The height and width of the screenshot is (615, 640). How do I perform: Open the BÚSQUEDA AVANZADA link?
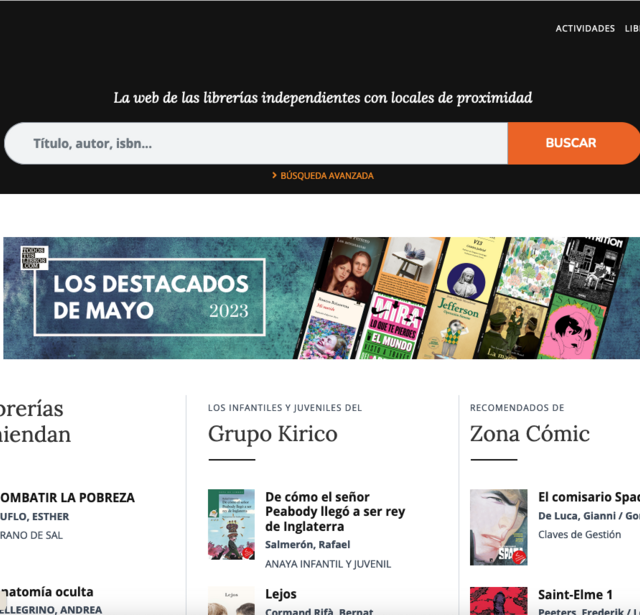pyautogui.click(x=327, y=175)
